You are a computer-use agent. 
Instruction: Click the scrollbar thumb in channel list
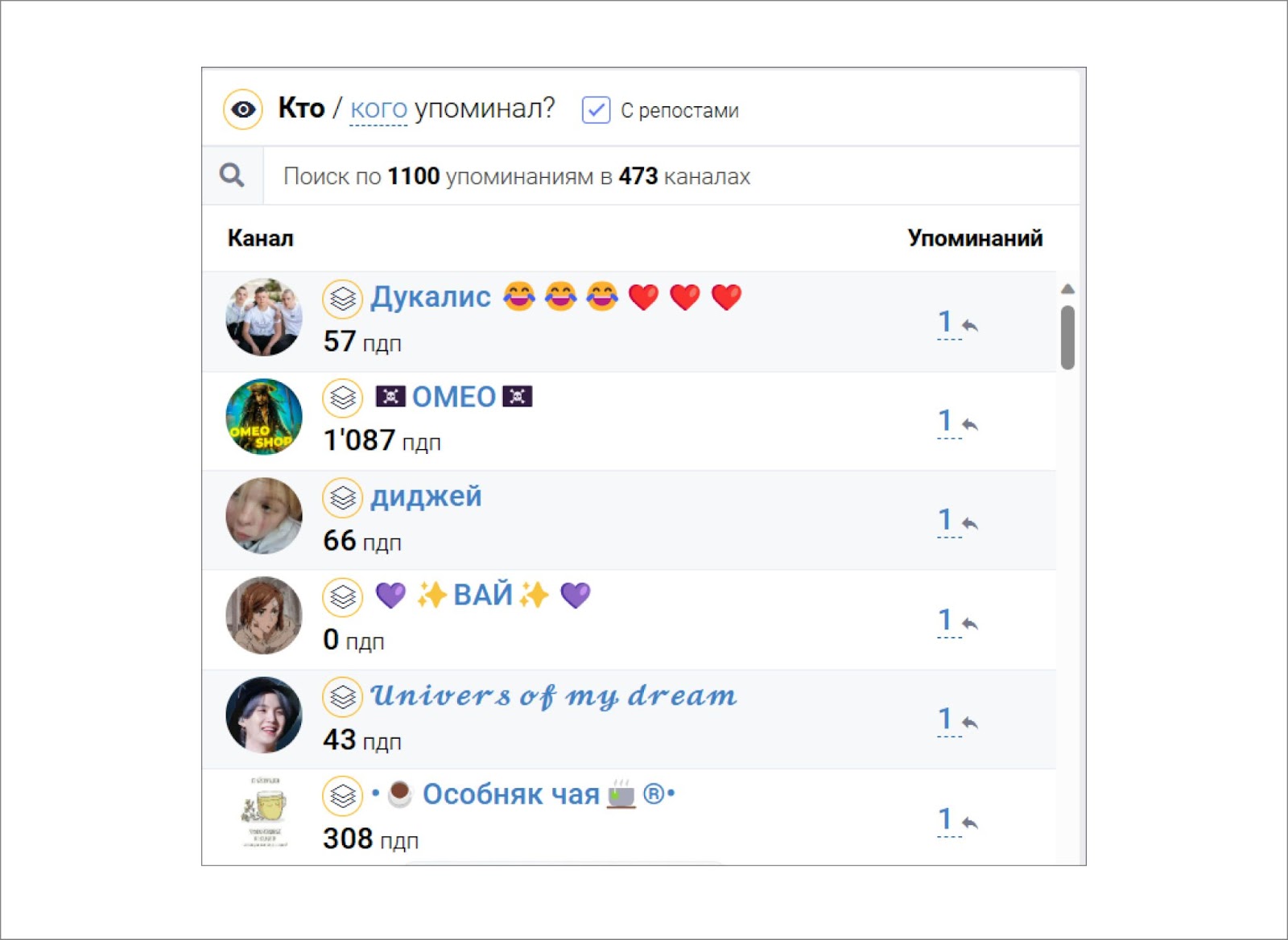click(1067, 337)
